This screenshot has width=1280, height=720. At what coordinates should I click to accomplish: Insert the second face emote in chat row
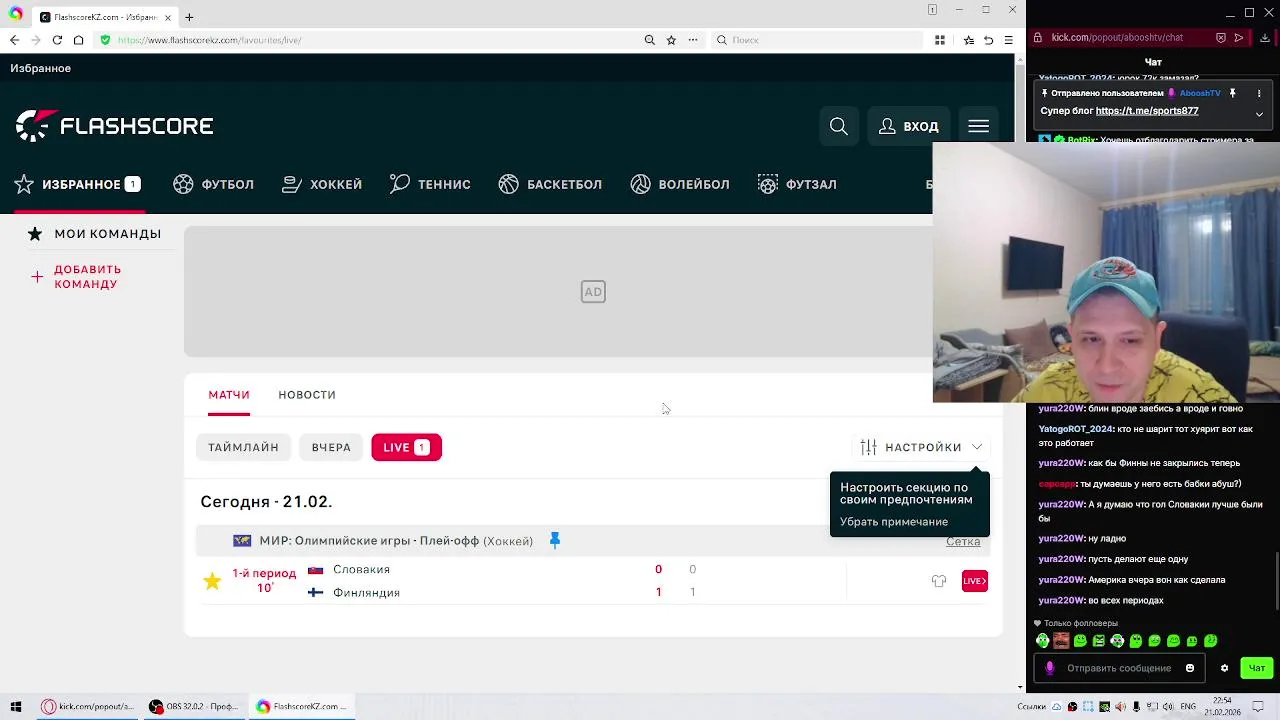1061,641
